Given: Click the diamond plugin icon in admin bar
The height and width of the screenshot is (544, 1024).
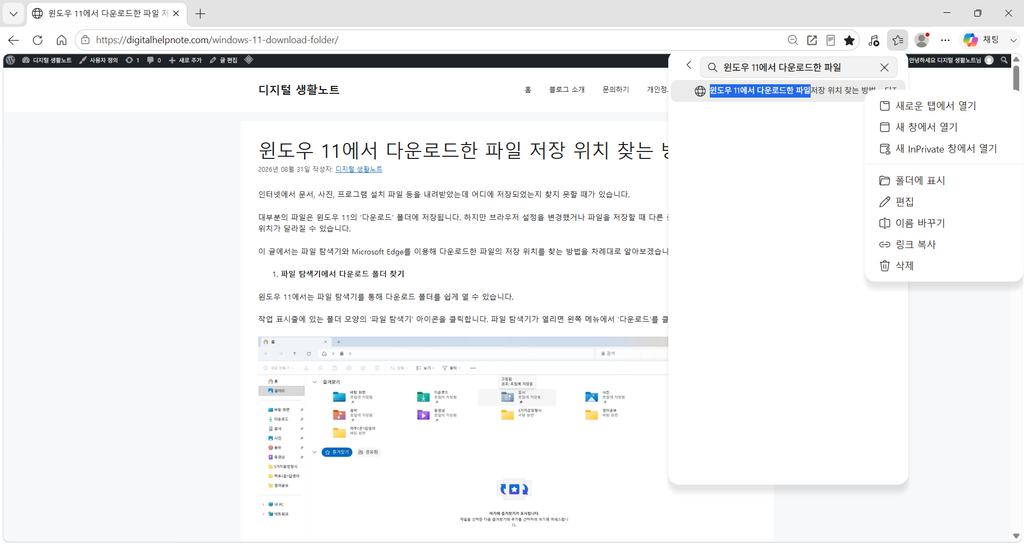Looking at the screenshot, I should (x=249, y=59).
